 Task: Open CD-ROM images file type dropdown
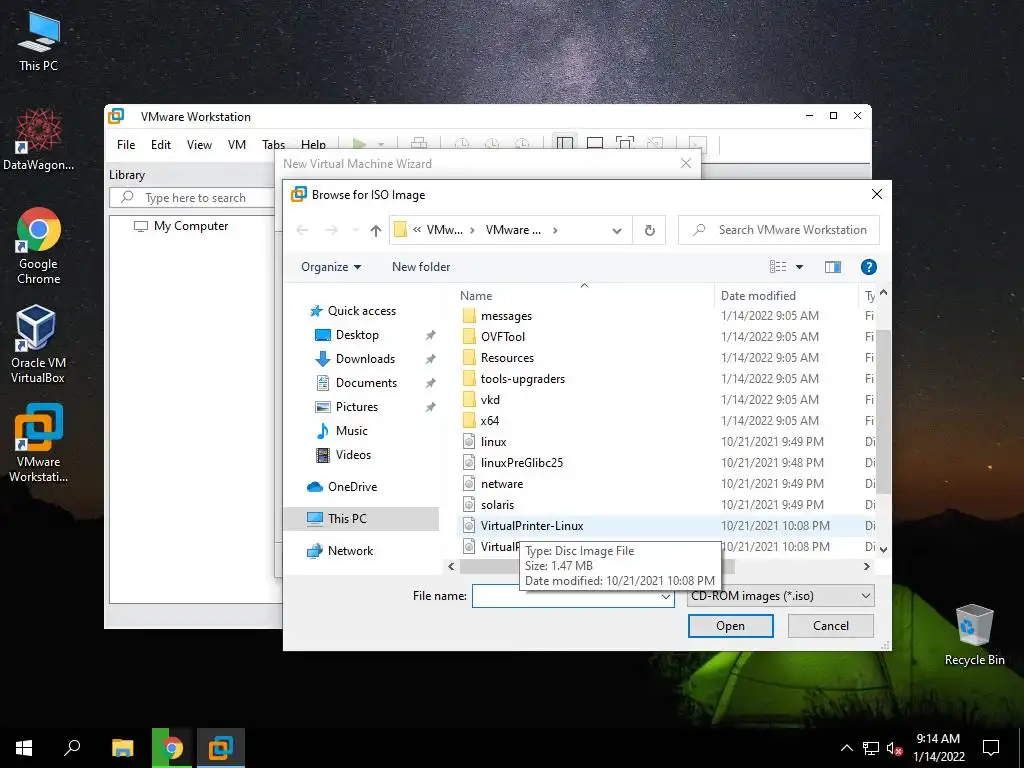780,596
